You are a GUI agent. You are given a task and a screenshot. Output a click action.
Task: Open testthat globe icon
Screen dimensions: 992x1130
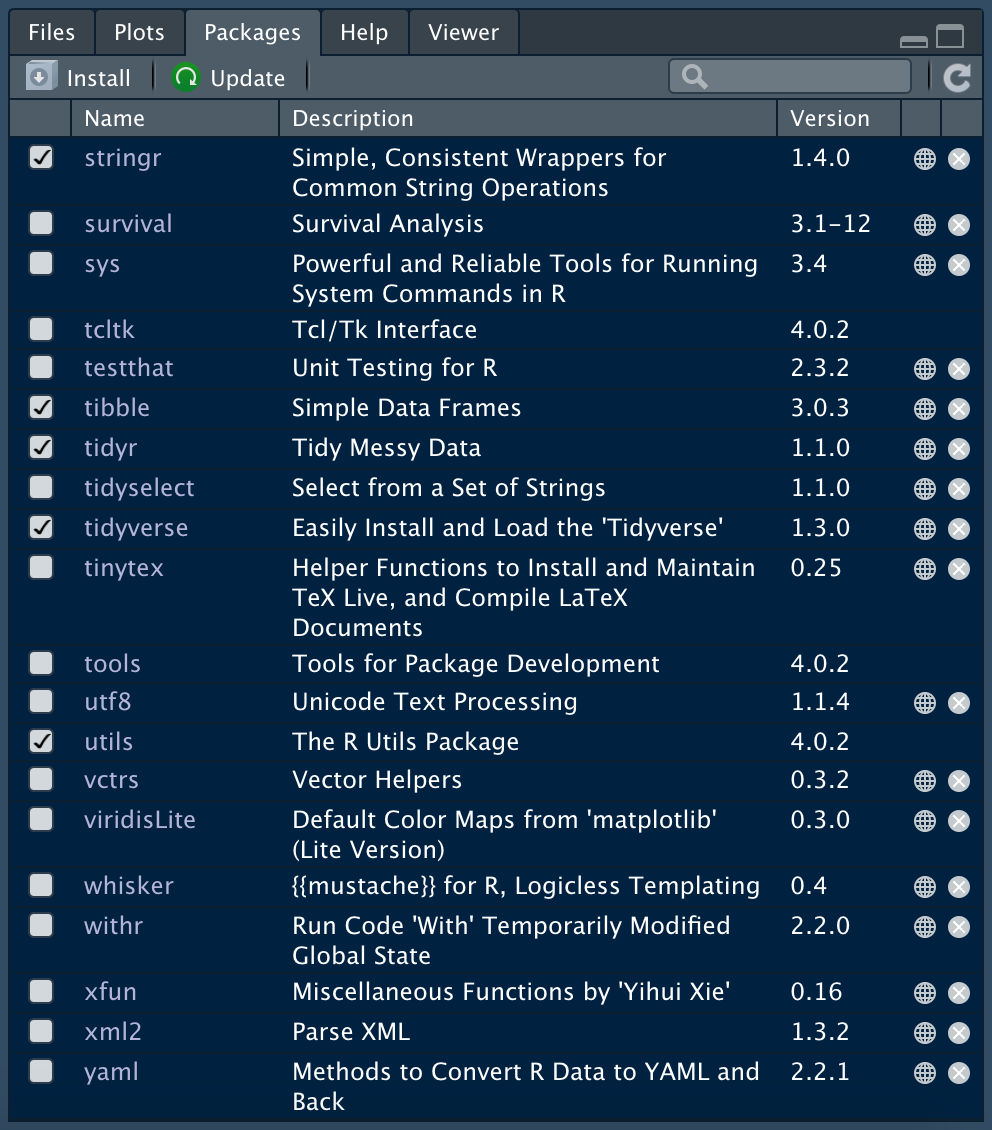[924, 369]
